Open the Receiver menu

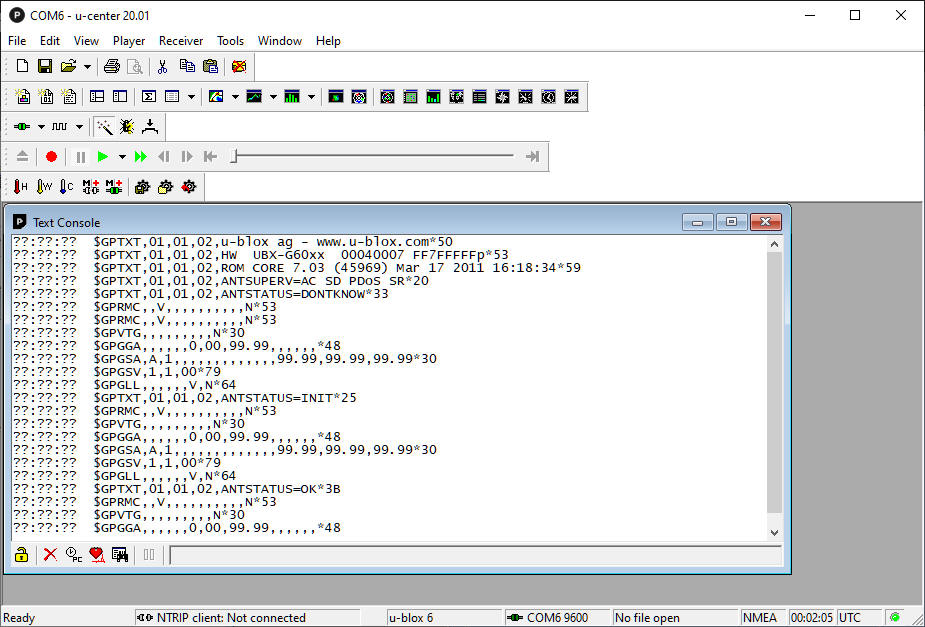tap(181, 41)
